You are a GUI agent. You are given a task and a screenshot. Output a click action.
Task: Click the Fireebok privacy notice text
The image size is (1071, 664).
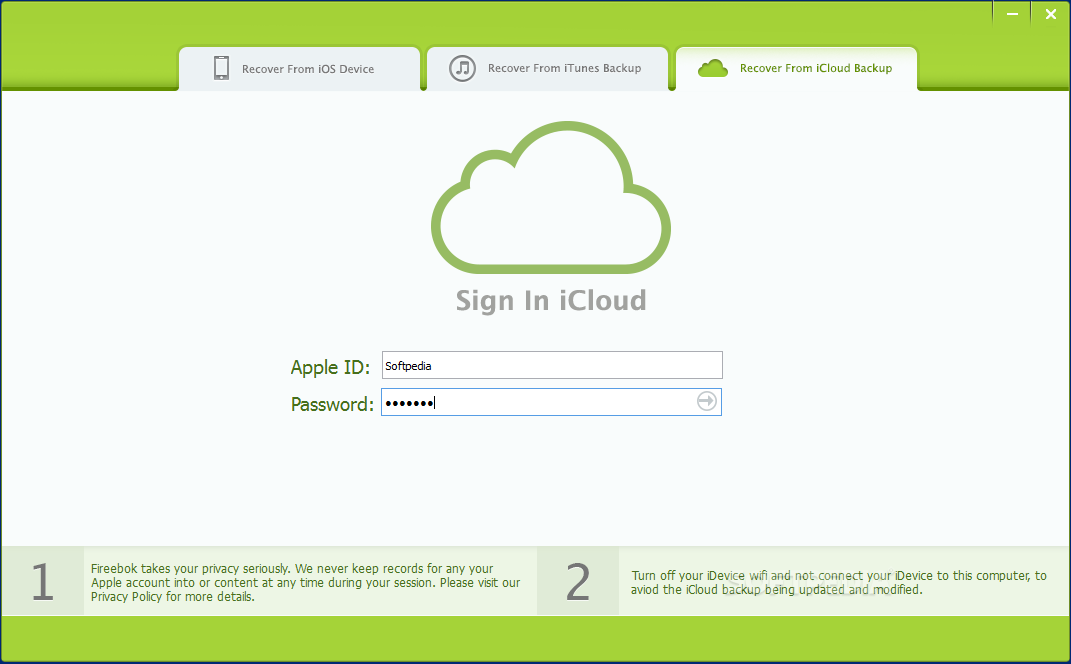305,582
